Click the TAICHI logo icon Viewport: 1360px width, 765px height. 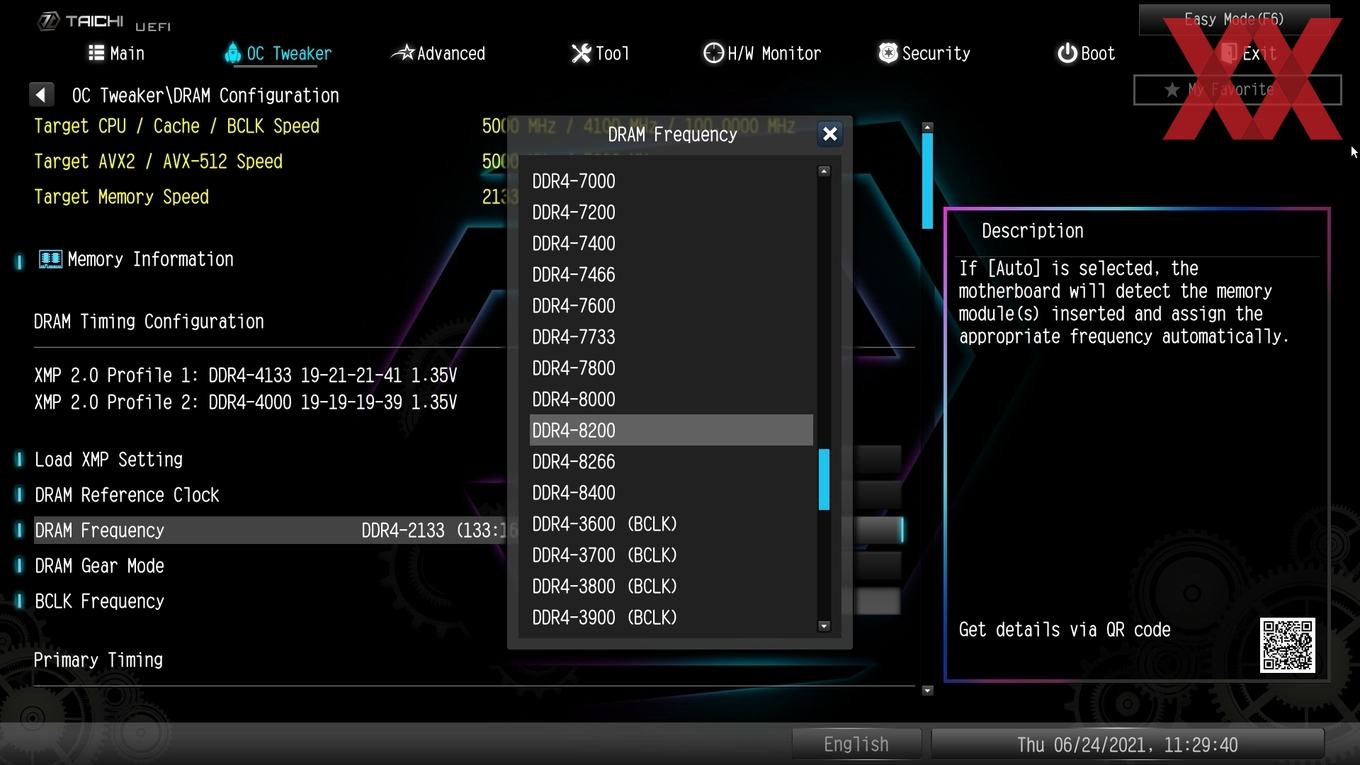coord(50,20)
